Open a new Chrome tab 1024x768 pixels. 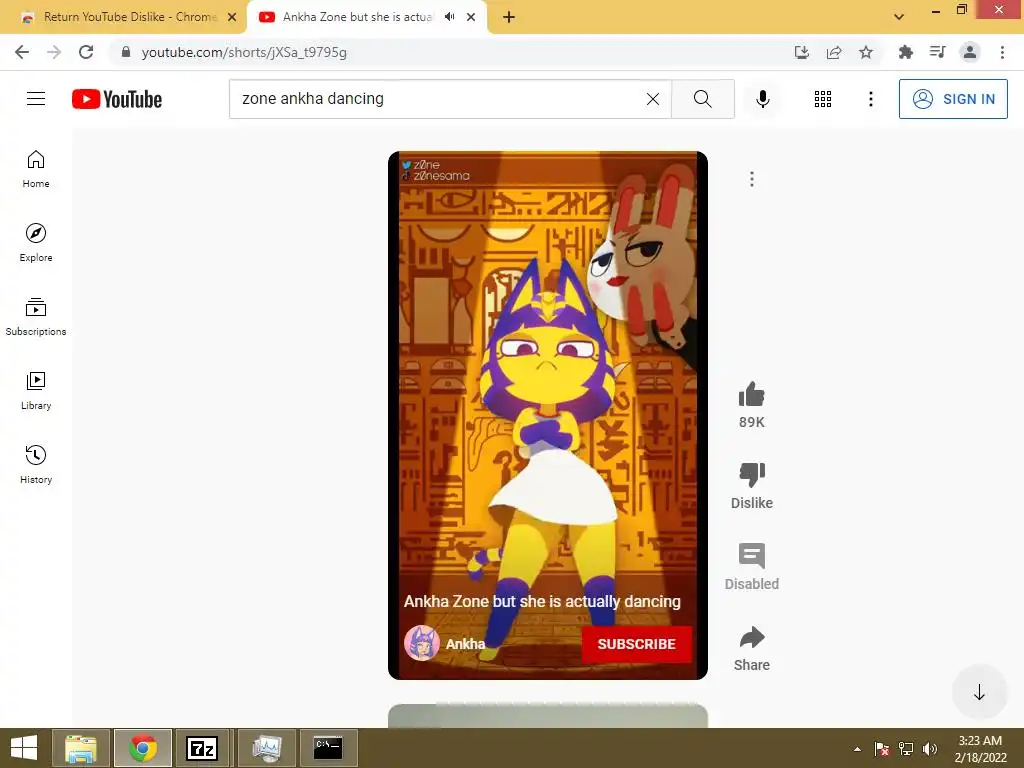(509, 17)
